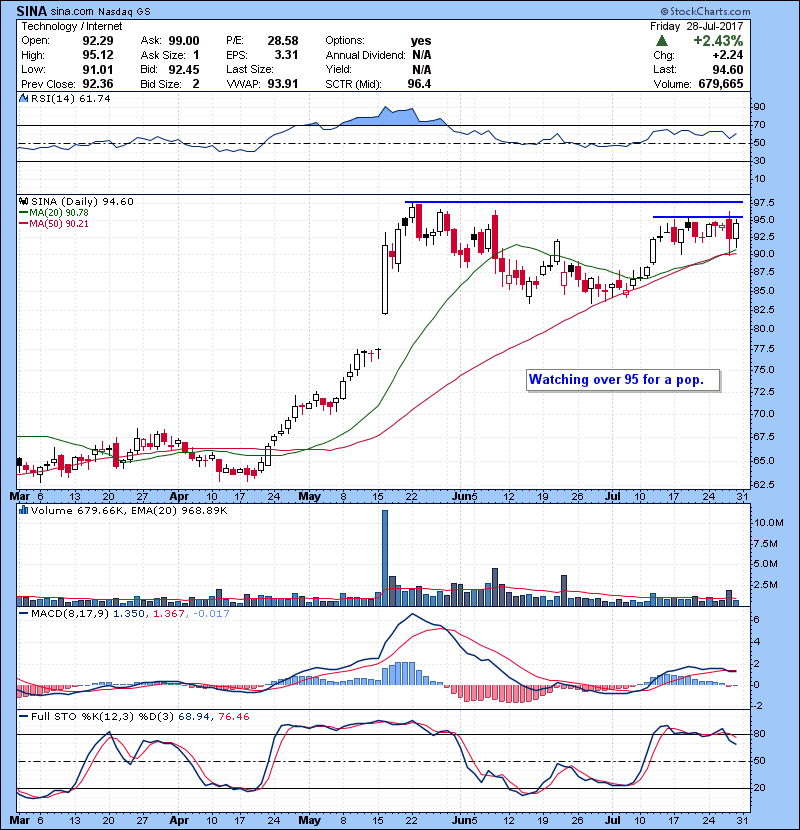The width and height of the screenshot is (800, 830).
Task: Click the Ask value 99.00
Action: pos(184,41)
